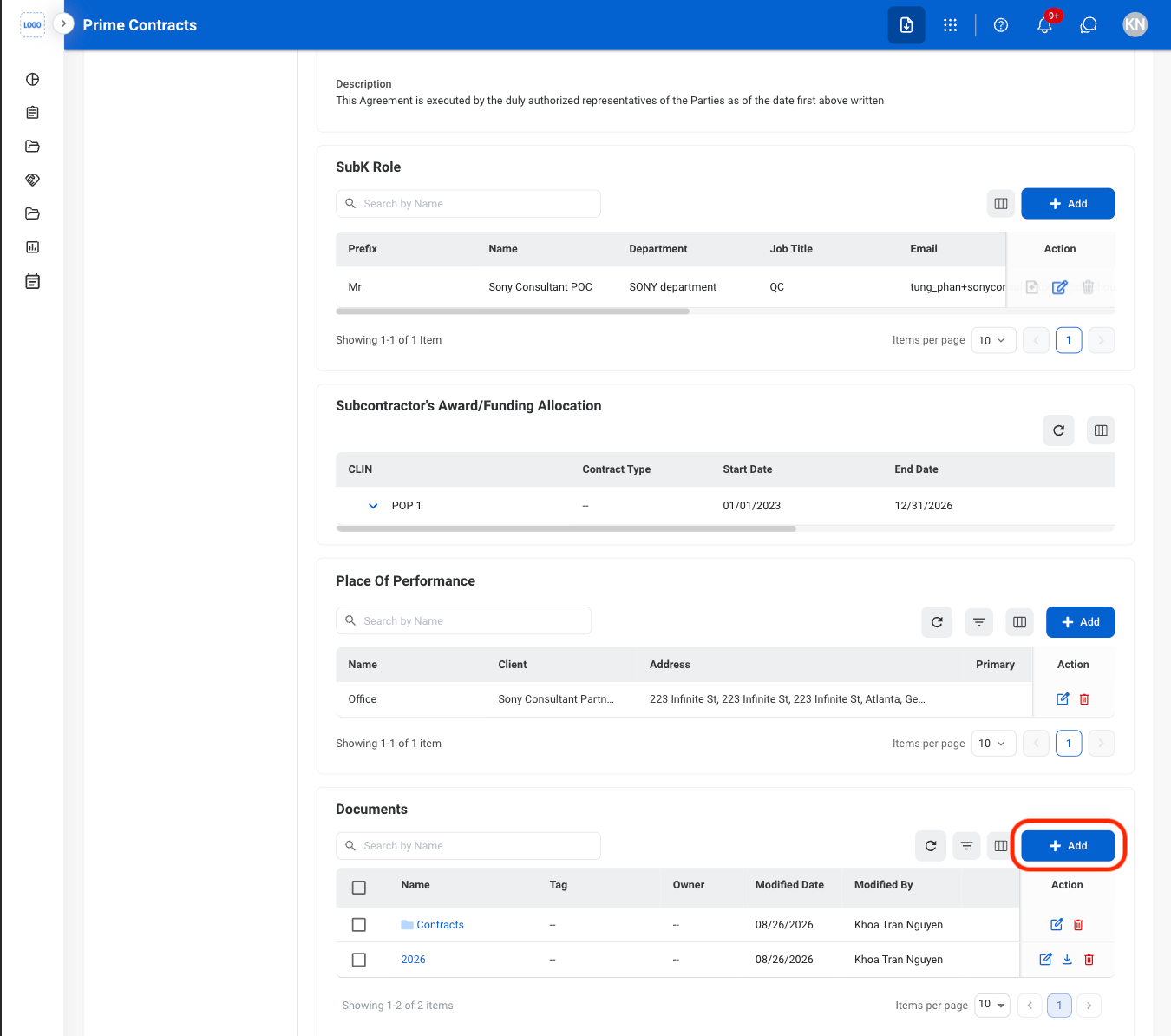The height and width of the screenshot is (1036, 1171).
Task: Click the Documents Add button
Action: [1068, 846]
